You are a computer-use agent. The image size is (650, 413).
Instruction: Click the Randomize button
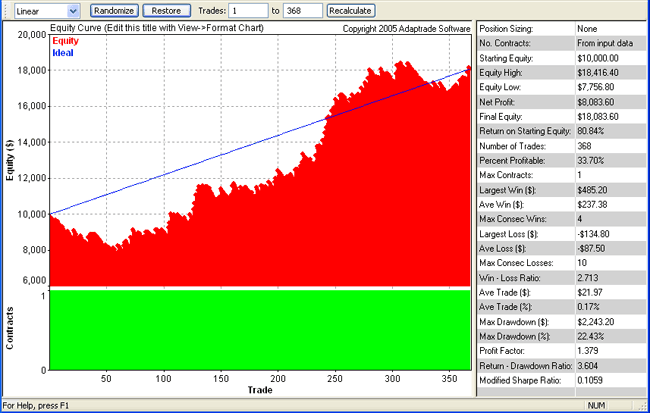(114, 11)
